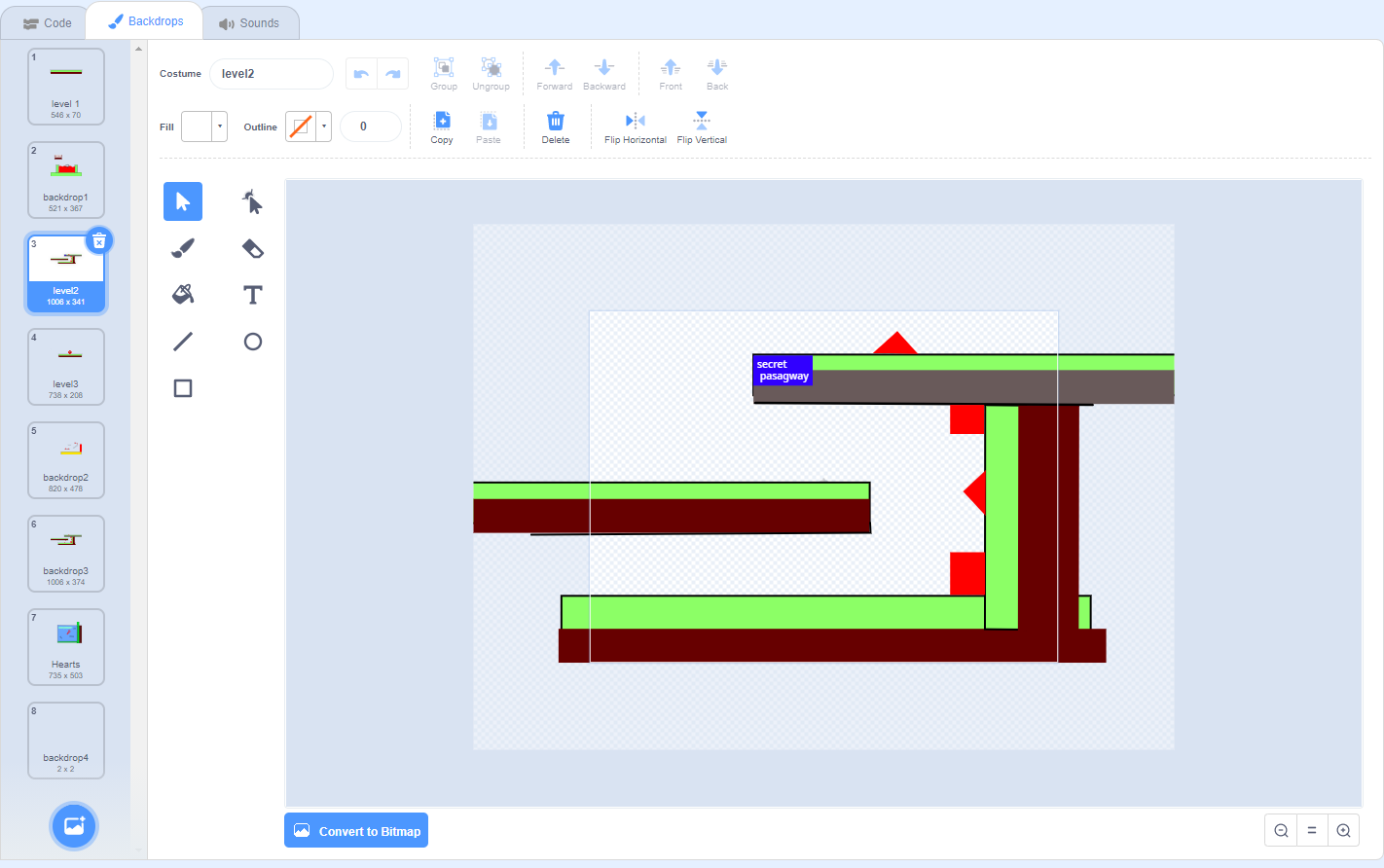Viewport: 1384px width, 868px height.
Task: Copy the selected shape
Action: coord(442,127)
